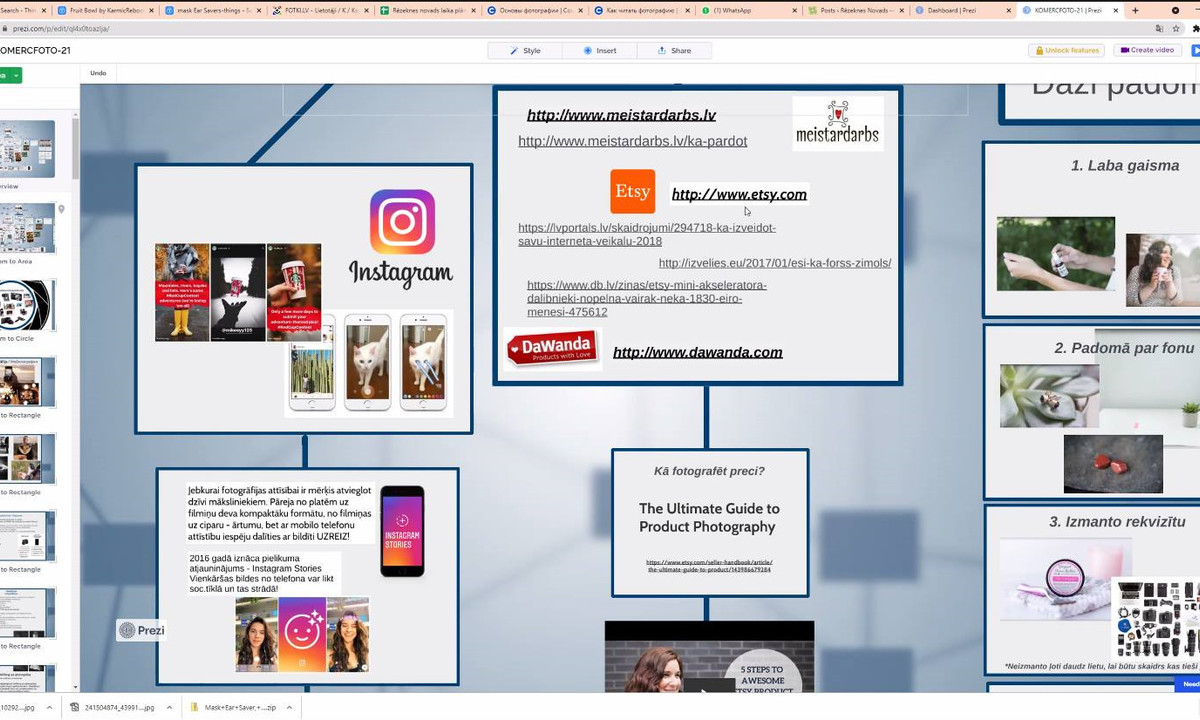
Task: Click the Create video button
Action: point(1147,50)
